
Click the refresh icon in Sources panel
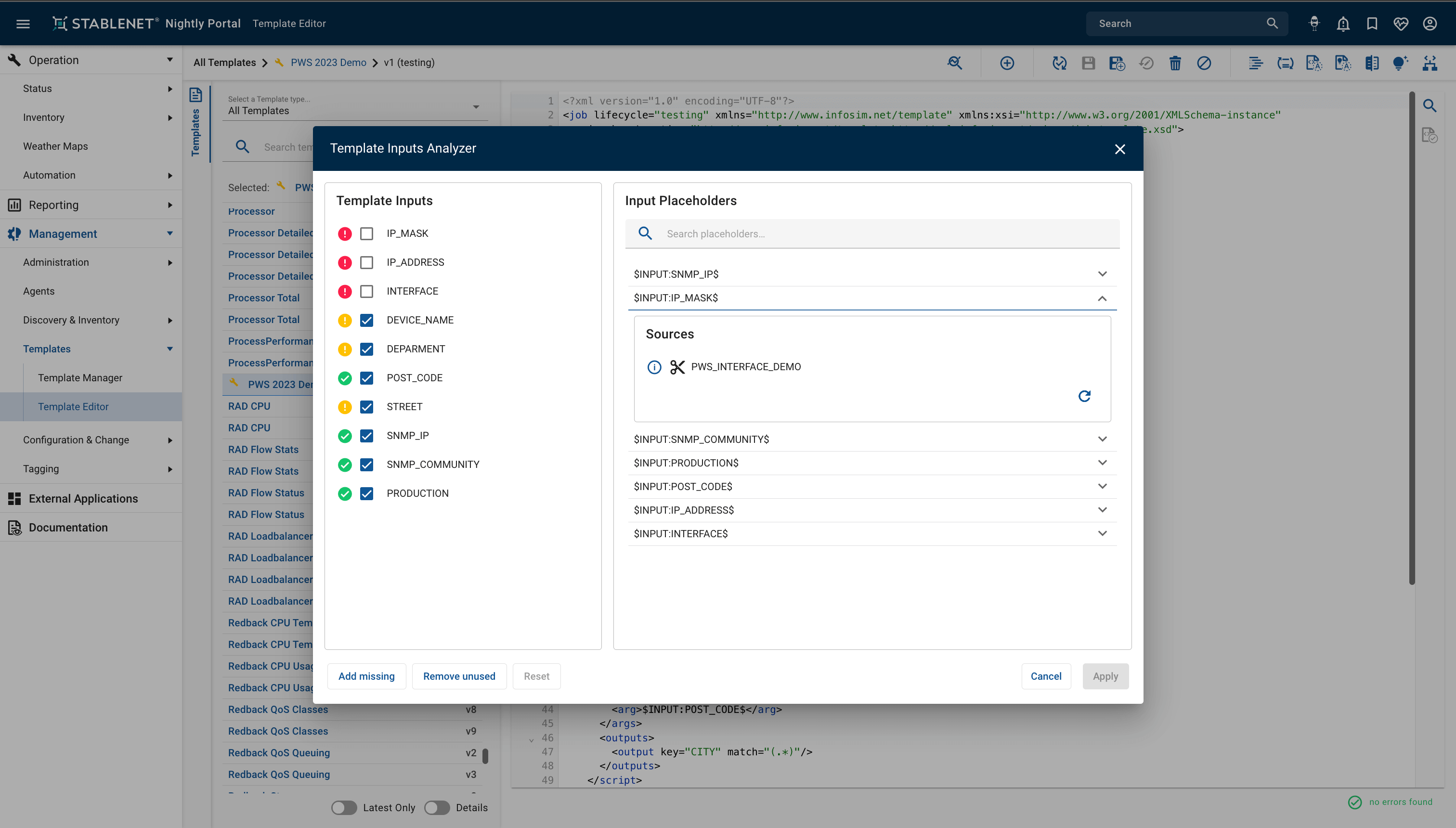1085,396
